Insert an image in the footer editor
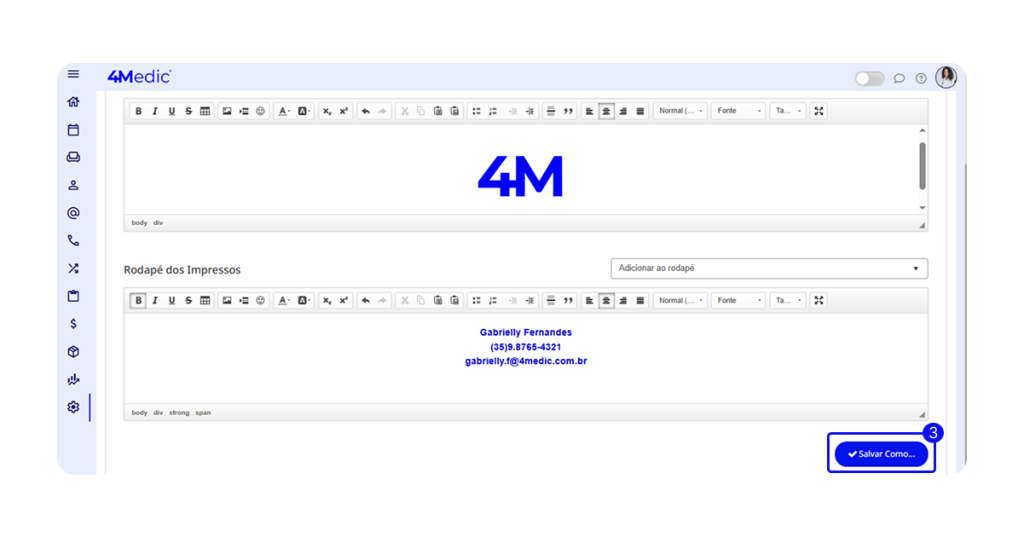The image size is (1024, 537). [x=227, y=300]
